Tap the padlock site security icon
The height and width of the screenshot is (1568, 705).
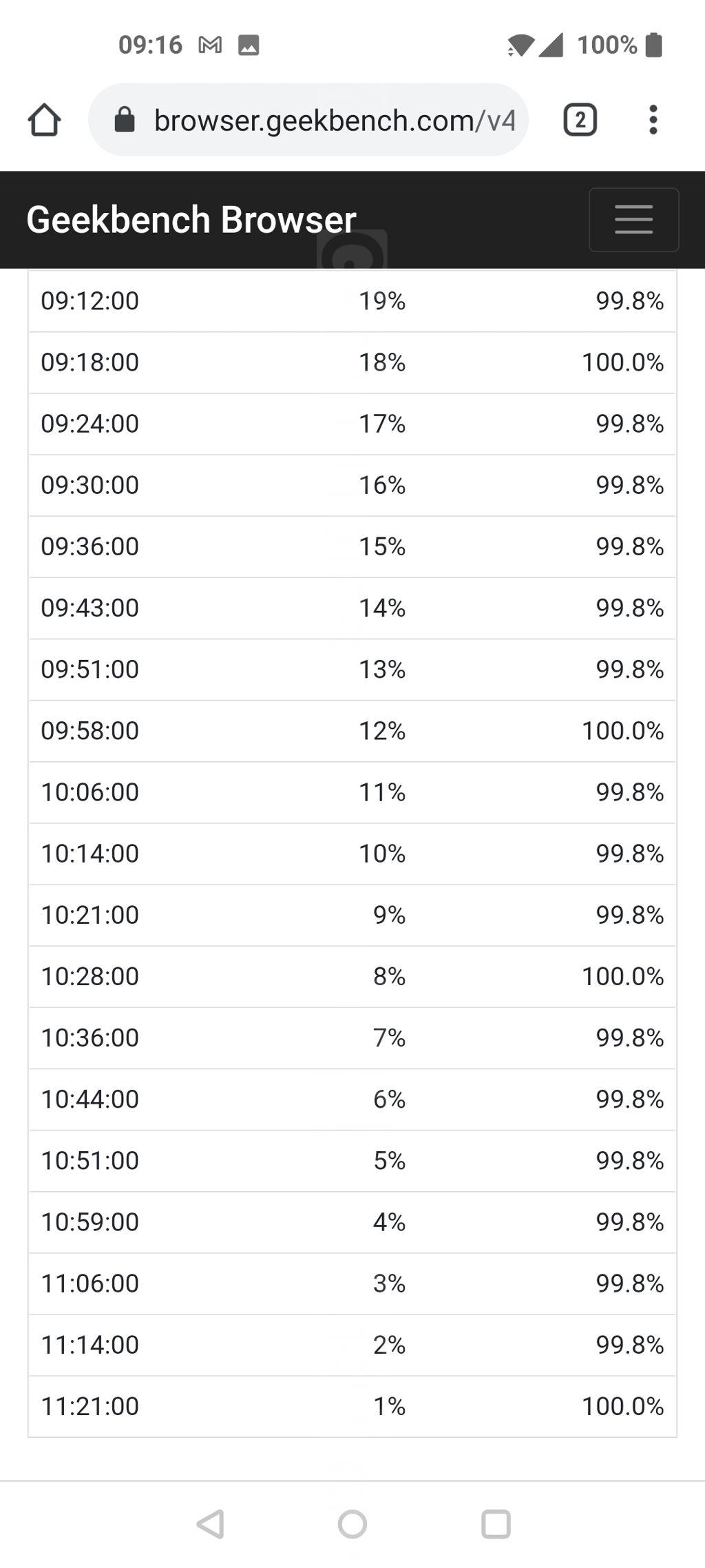tap(125, 120)
